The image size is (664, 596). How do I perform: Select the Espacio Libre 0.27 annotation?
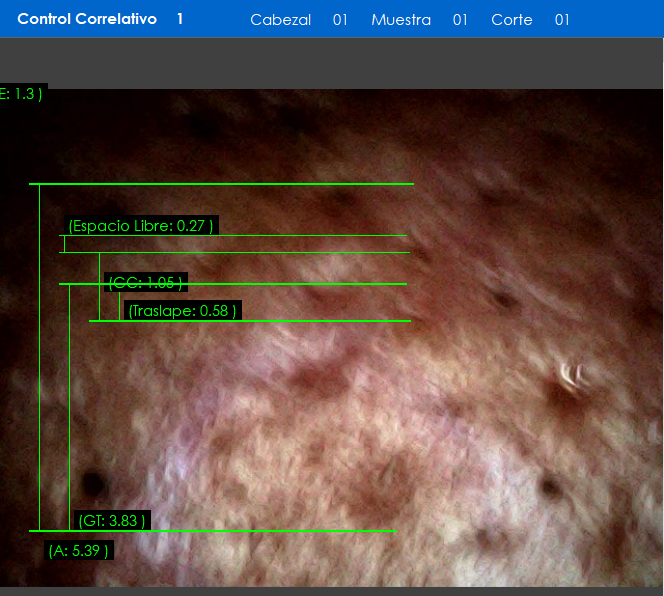[140, 226]
